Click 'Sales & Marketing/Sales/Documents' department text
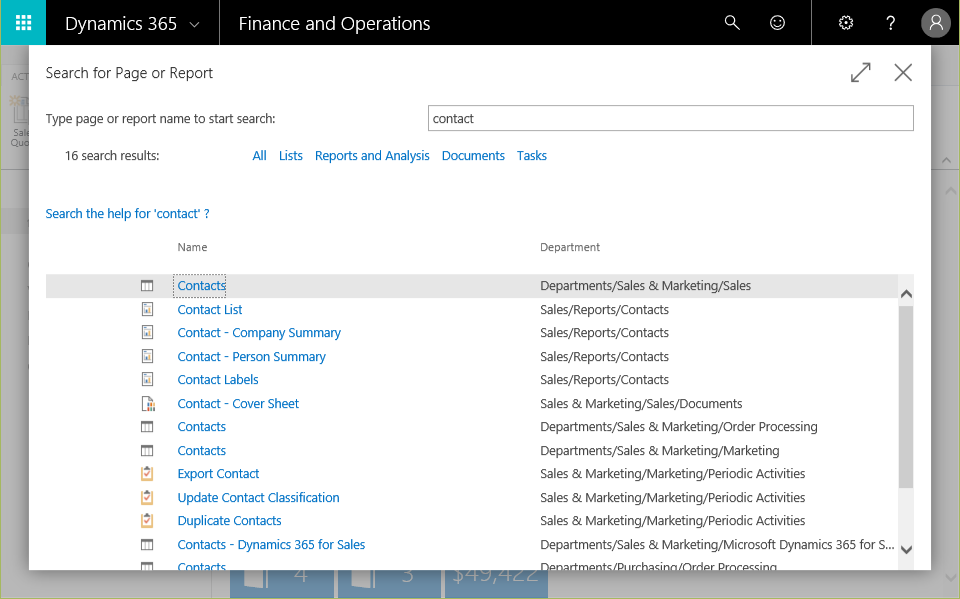This screenshot has width=960, height=599. [641, 404]
